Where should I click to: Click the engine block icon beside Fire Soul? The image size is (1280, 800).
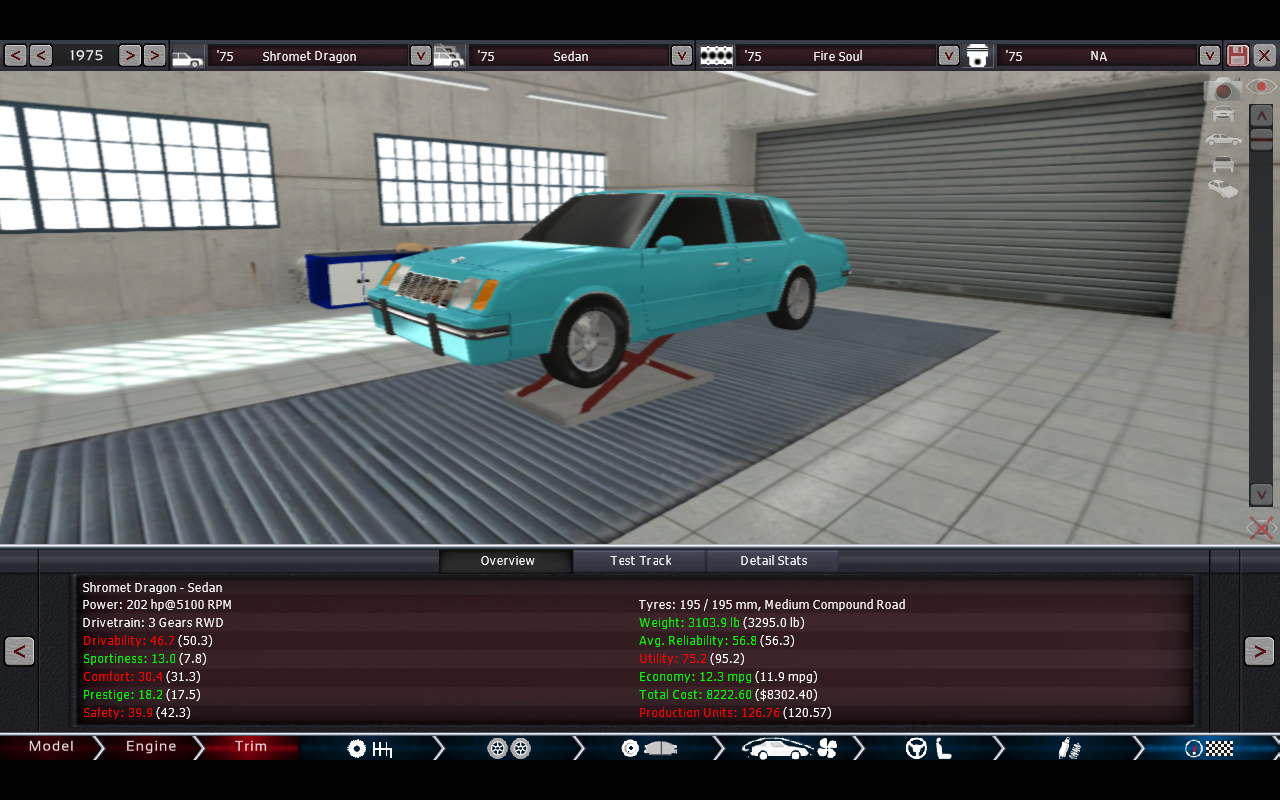715,56
